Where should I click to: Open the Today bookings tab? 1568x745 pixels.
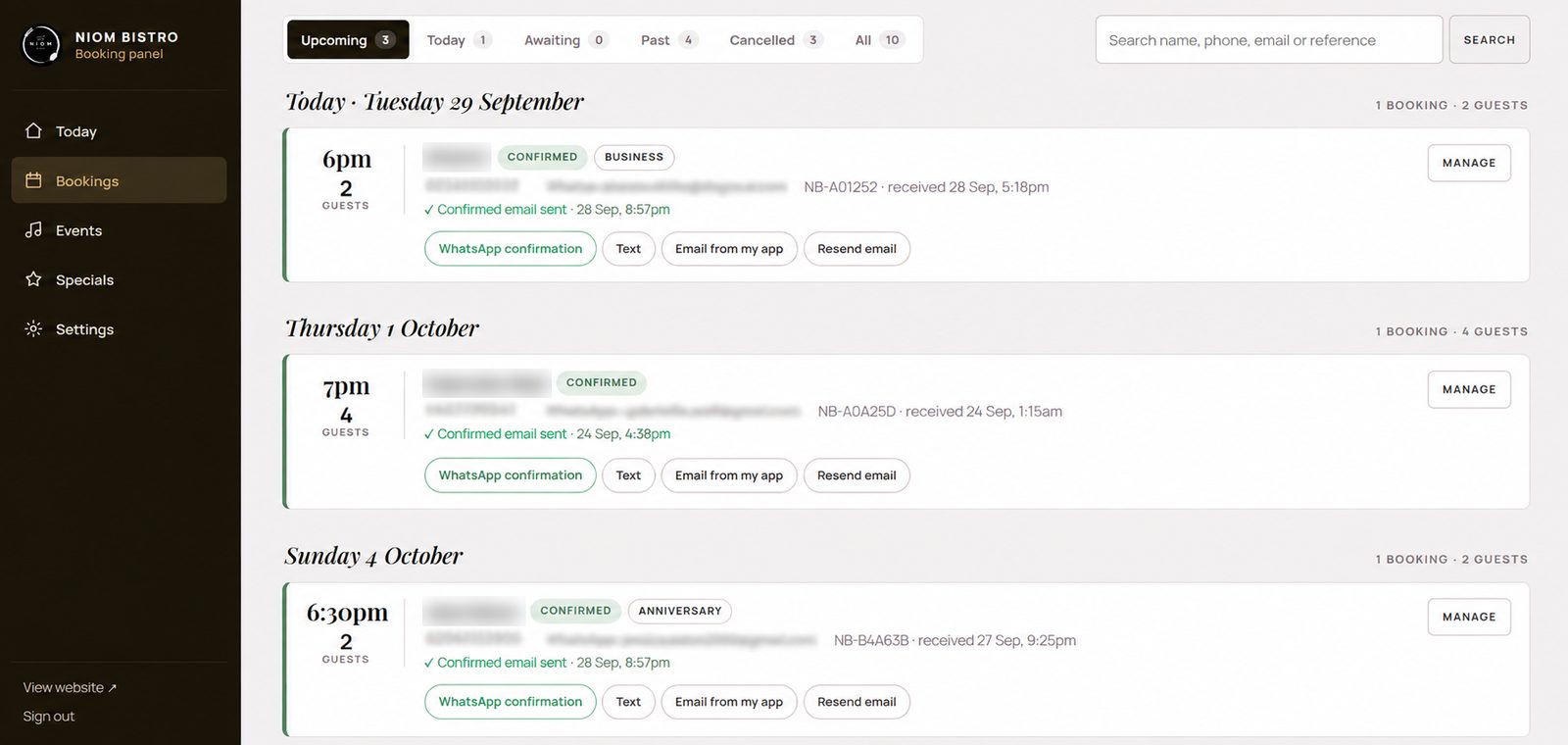point(458,40)
